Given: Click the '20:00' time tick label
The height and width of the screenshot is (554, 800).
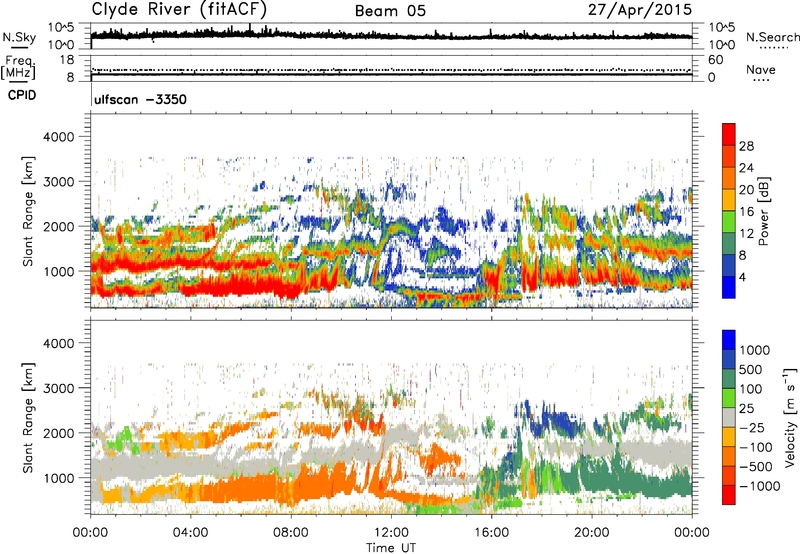Looking at the screenshot, I should [x=591, y=533].
